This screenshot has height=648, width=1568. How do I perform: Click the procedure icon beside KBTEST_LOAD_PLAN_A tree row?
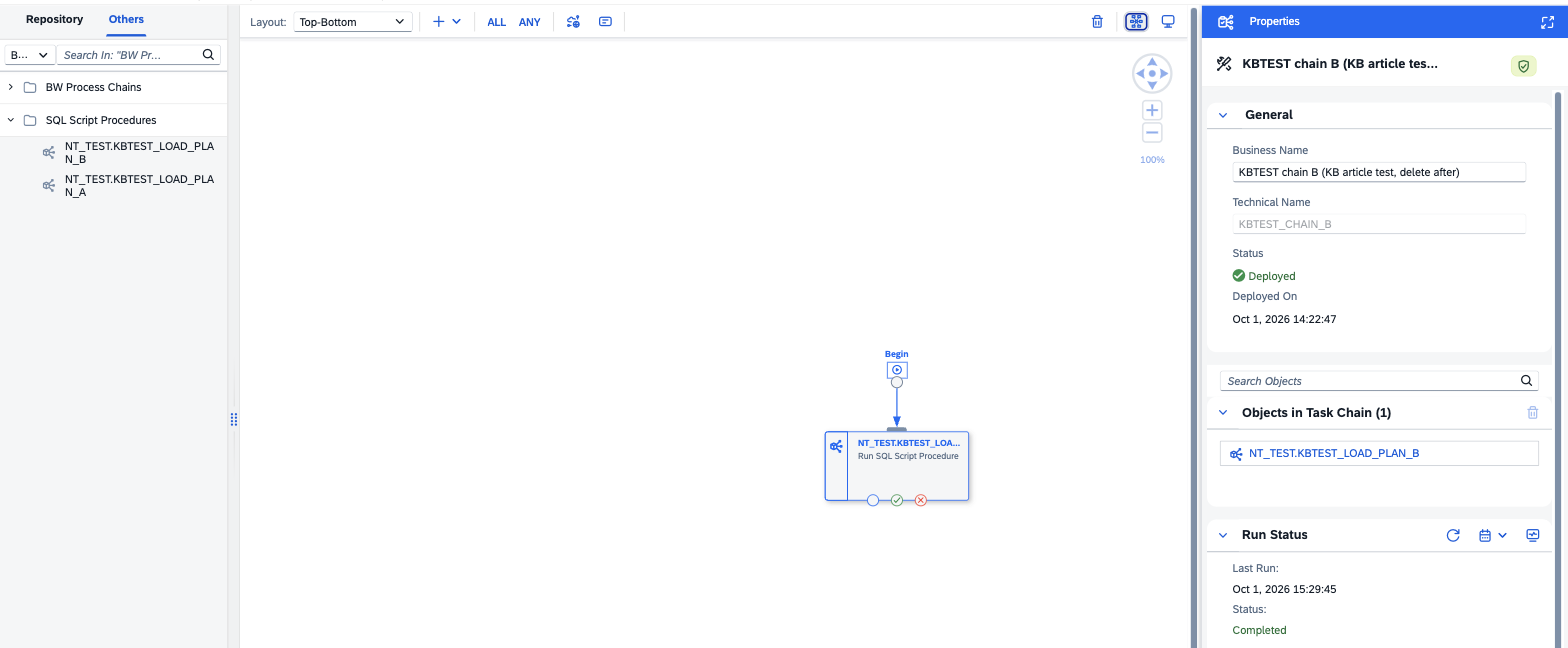[x=48, y=186]
